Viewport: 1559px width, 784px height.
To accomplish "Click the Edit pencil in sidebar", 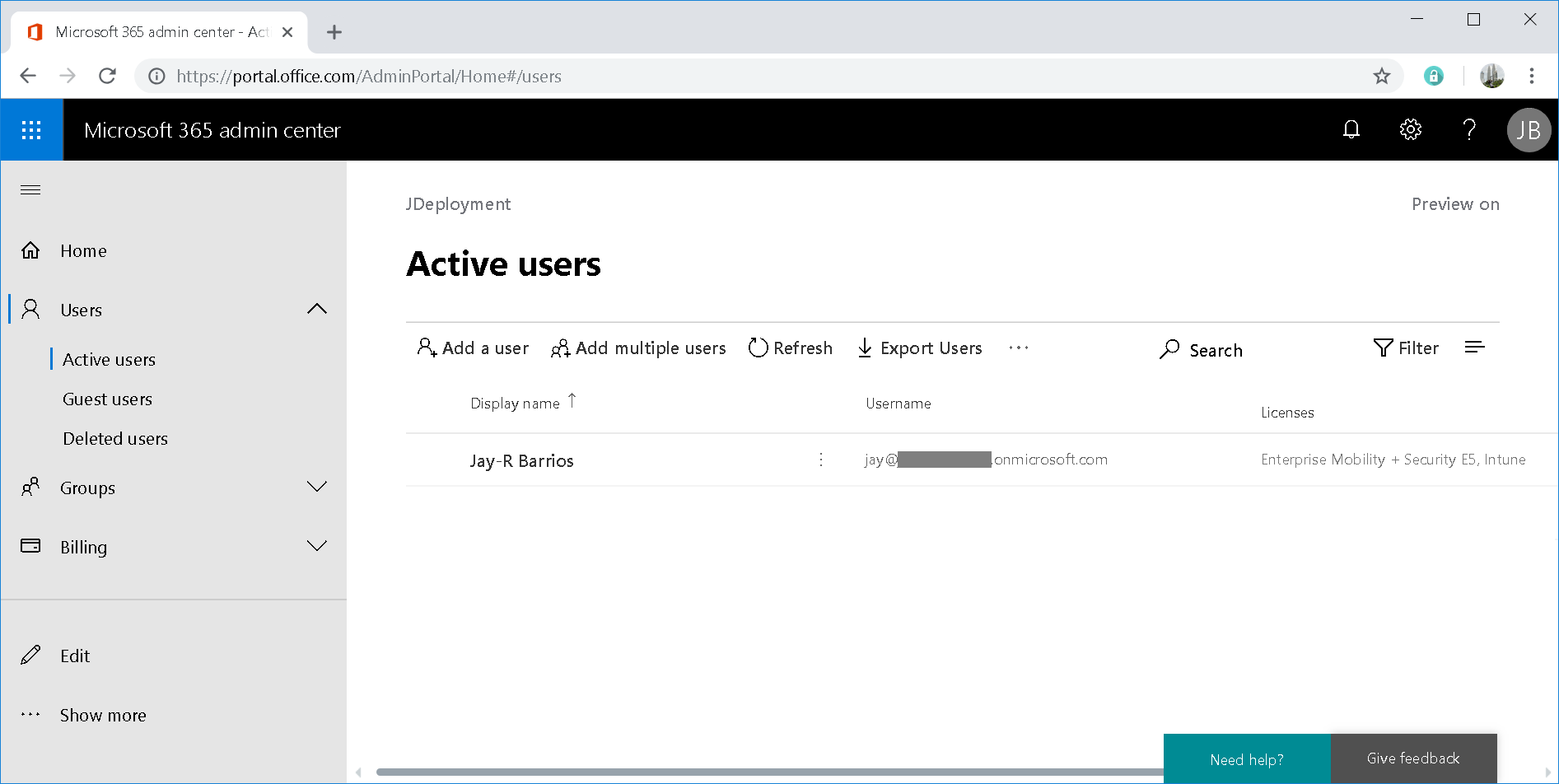I will pos(30,655).
